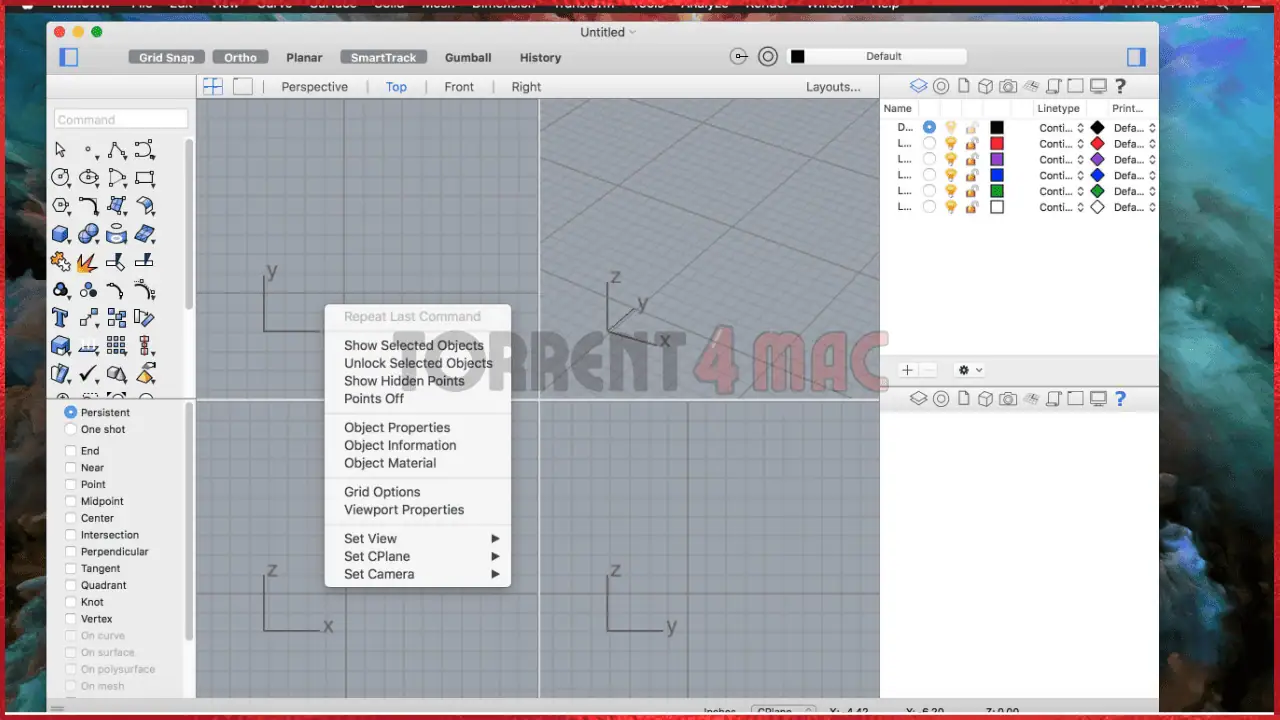
Task: Select the Circle drawing tool
Action: pyautogui.click(x=60, y=177)
